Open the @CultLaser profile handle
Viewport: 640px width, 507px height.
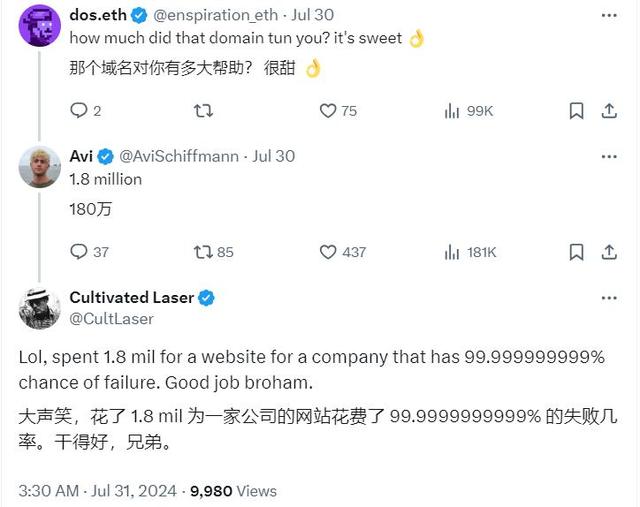point(111,318)
